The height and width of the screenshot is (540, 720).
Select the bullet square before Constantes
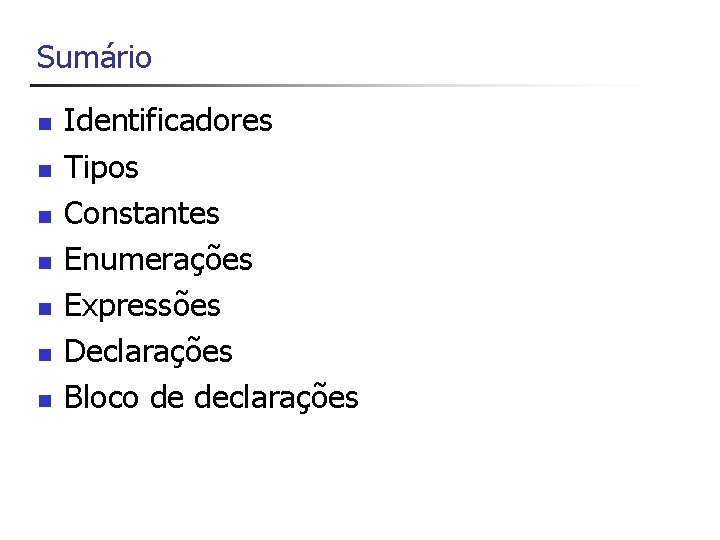(x=44, y=217)
